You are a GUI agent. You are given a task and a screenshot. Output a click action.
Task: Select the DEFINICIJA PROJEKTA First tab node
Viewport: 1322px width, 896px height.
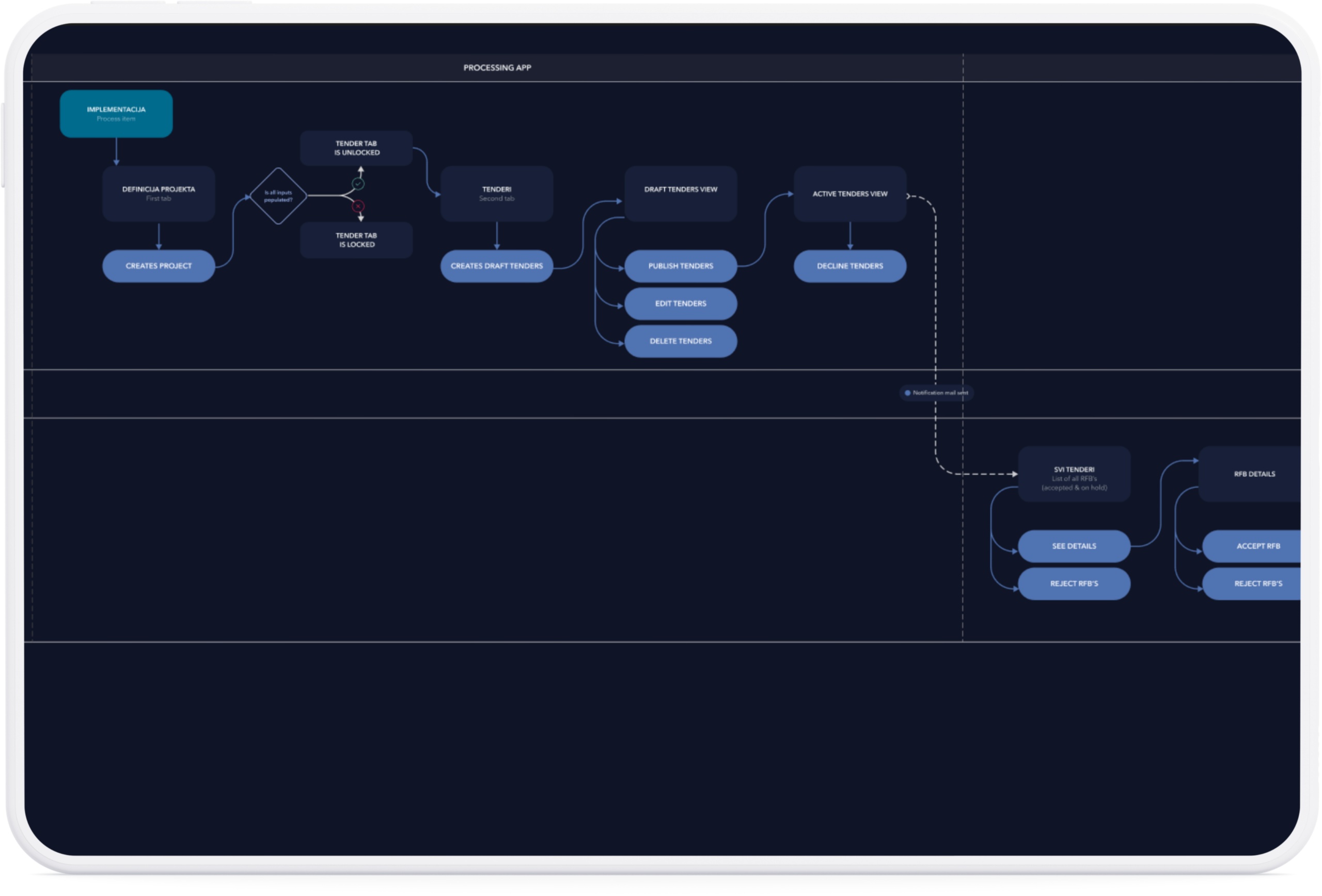point(158,194)
